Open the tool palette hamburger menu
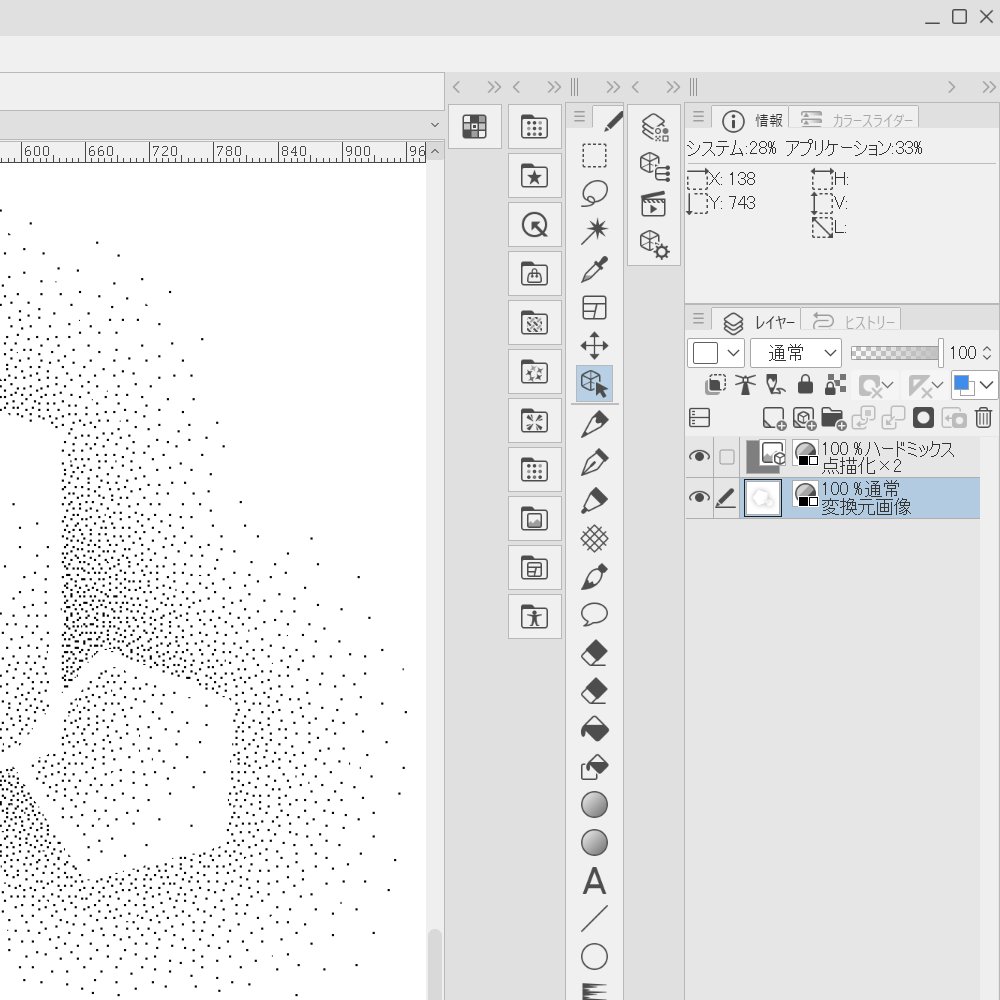Image resolution: width=1000 pixels, height=1000 pixels. tap(579, 116)
